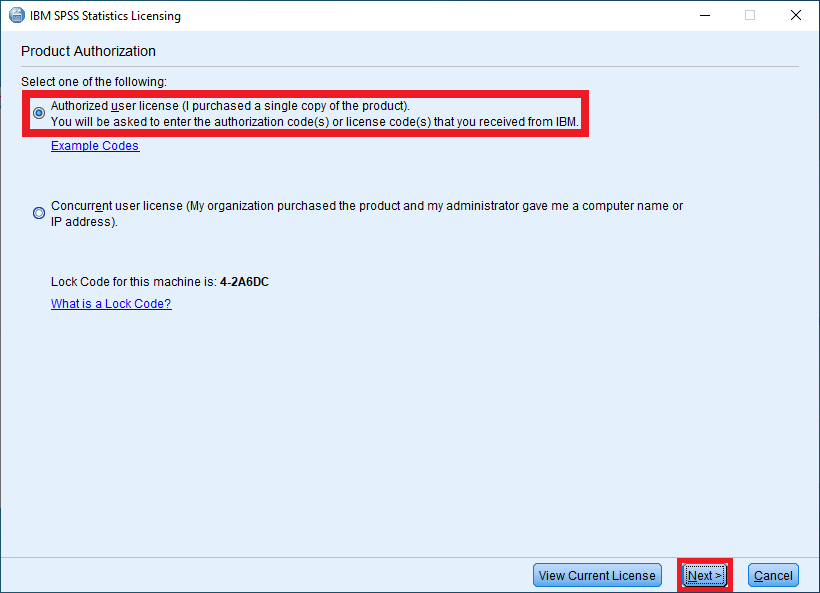
Task: Click the View Current License button
Action: [x=597, y=575]
